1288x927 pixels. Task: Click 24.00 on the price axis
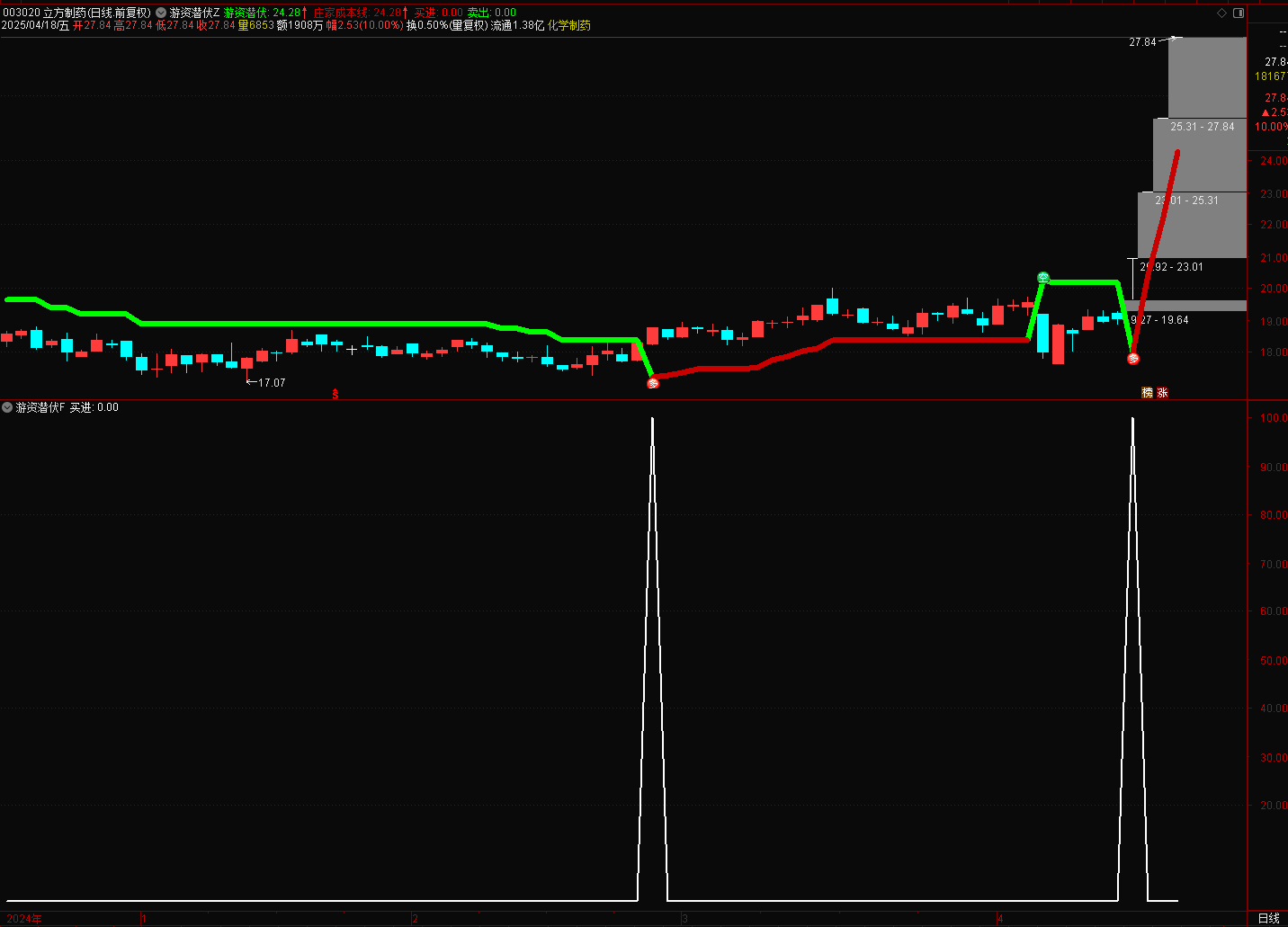(x=1274, y=161)
